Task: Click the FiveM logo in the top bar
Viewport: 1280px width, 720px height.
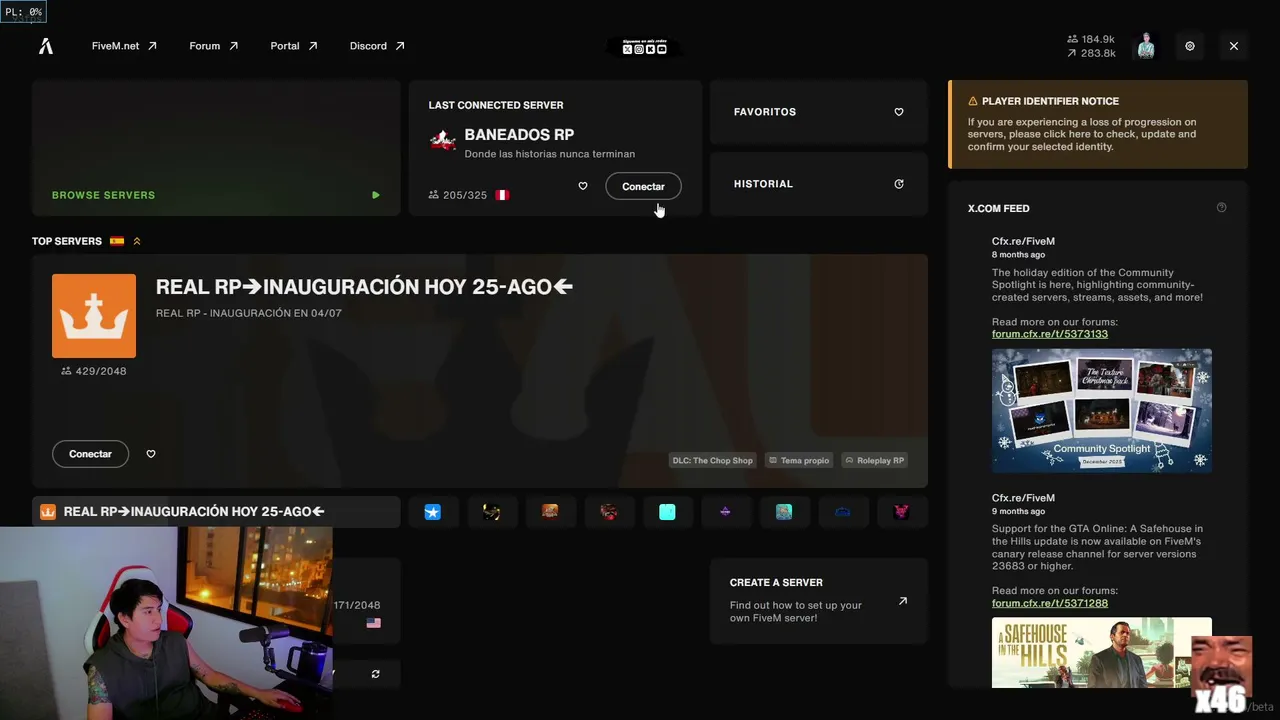Action: pyautogui.click(x=46, y=46)
